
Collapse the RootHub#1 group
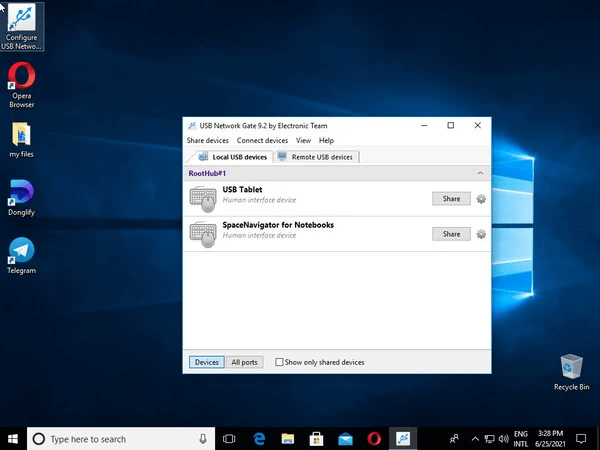pyautogui.click(x=479, y=174)
